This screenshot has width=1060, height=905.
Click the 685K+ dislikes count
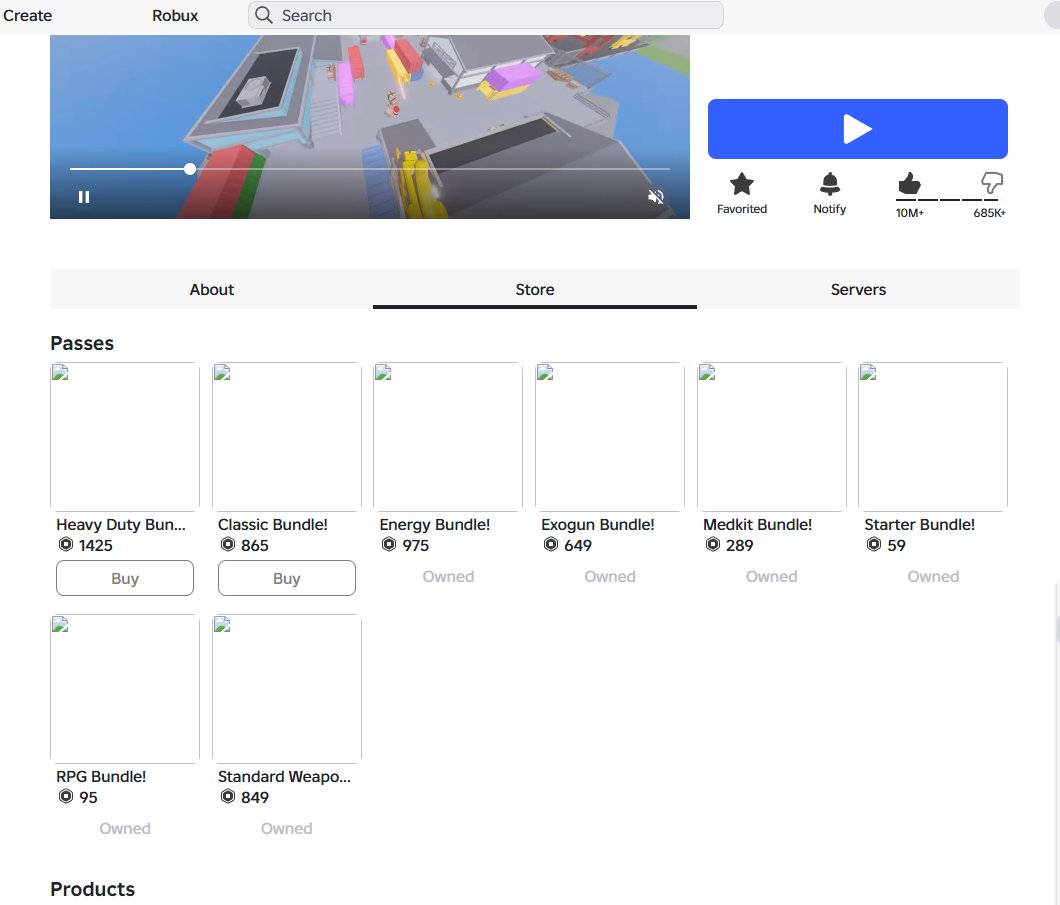tap(990, 213)
